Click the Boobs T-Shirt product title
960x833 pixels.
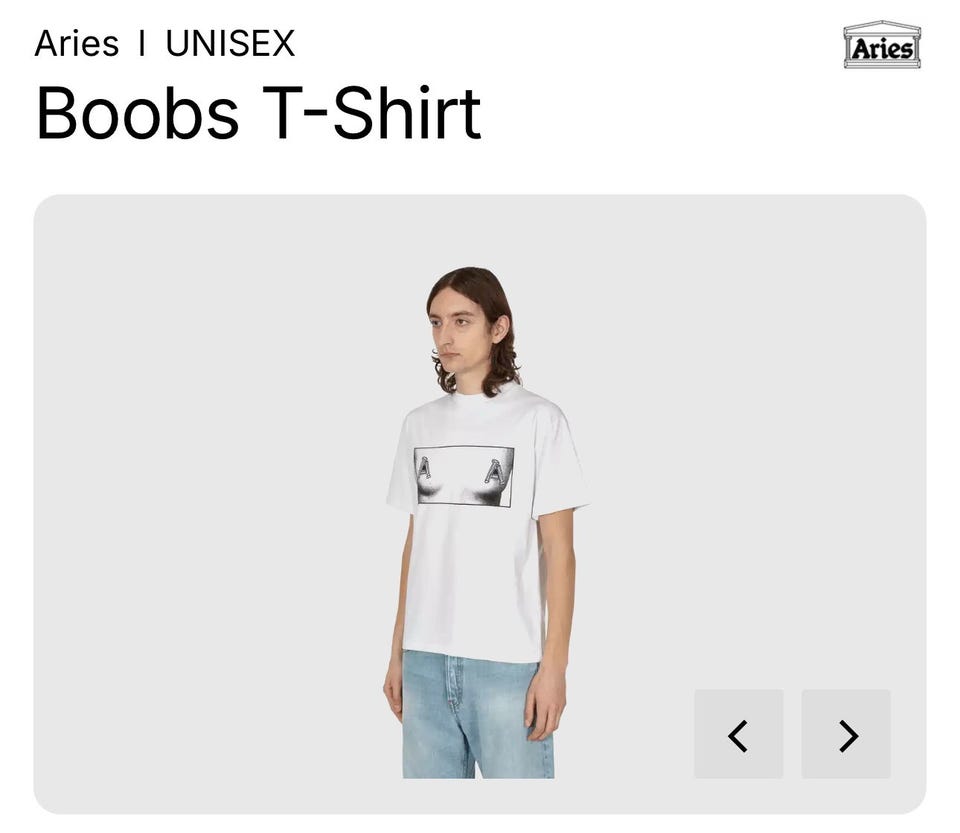[258, 114]
